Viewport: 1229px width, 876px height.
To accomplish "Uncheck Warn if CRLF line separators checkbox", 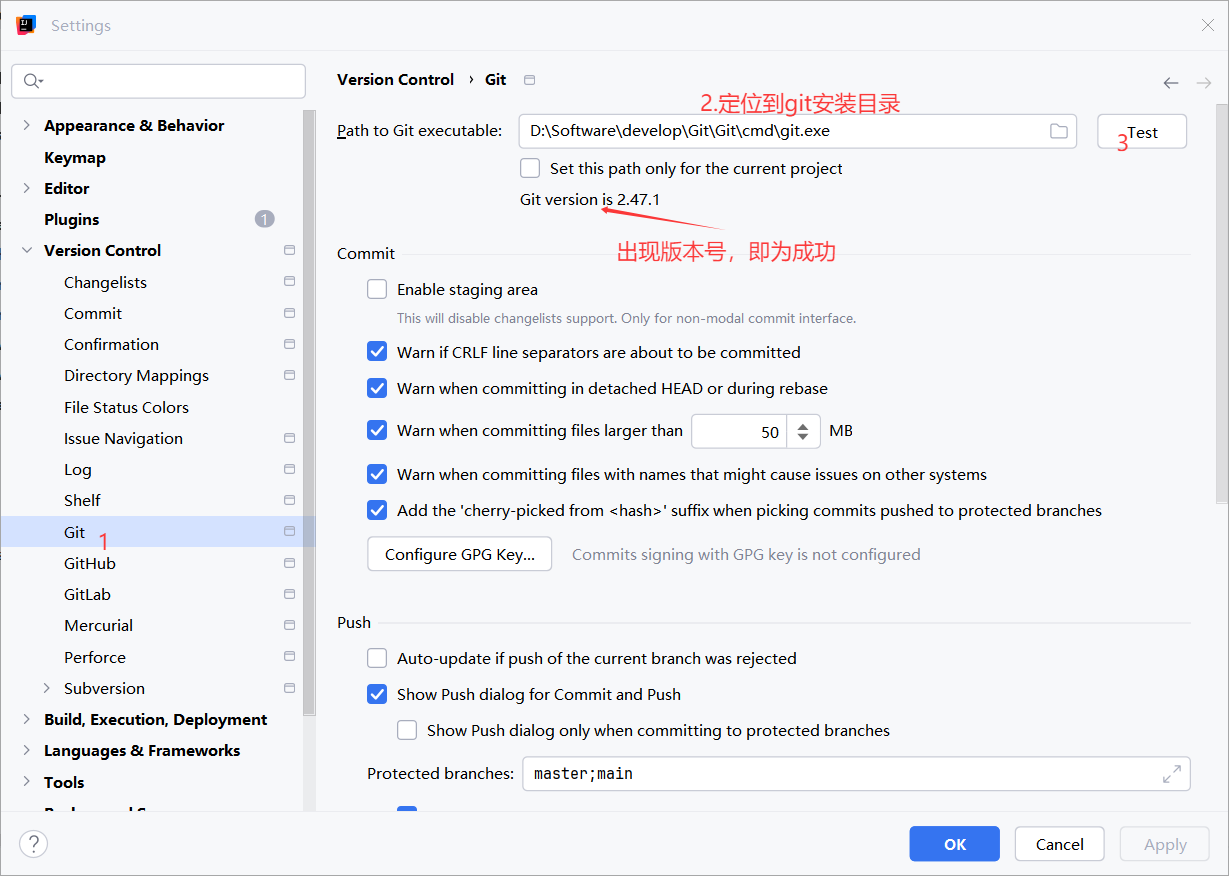I will point(377,352).
